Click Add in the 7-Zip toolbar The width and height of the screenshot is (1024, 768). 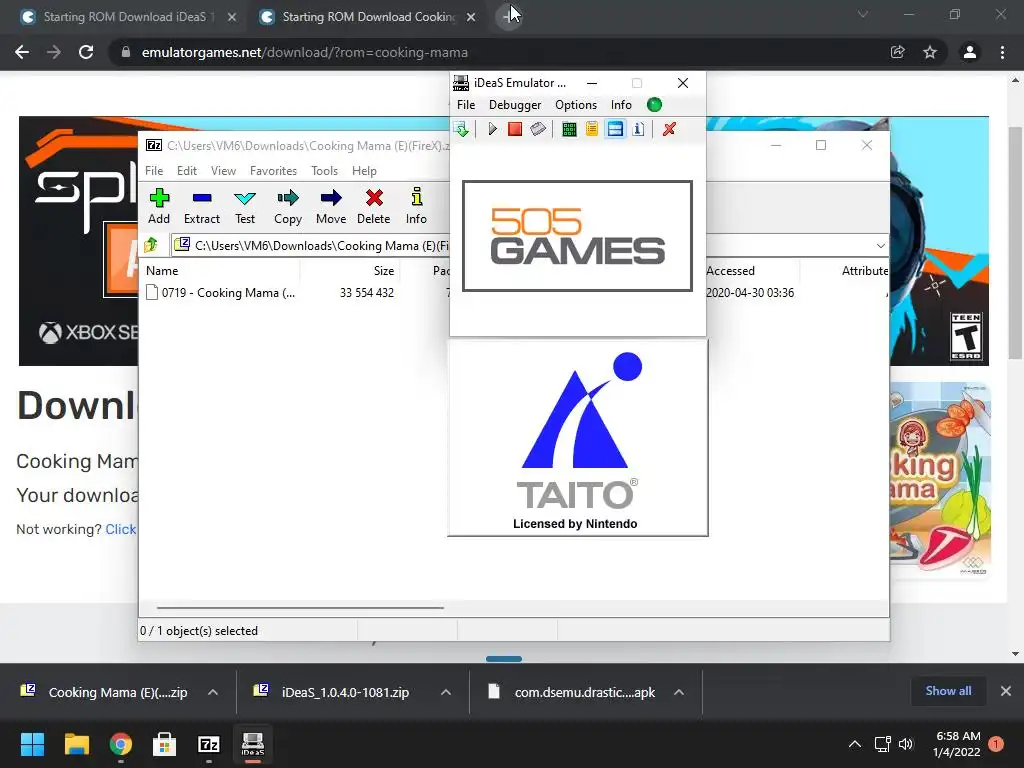159,206
